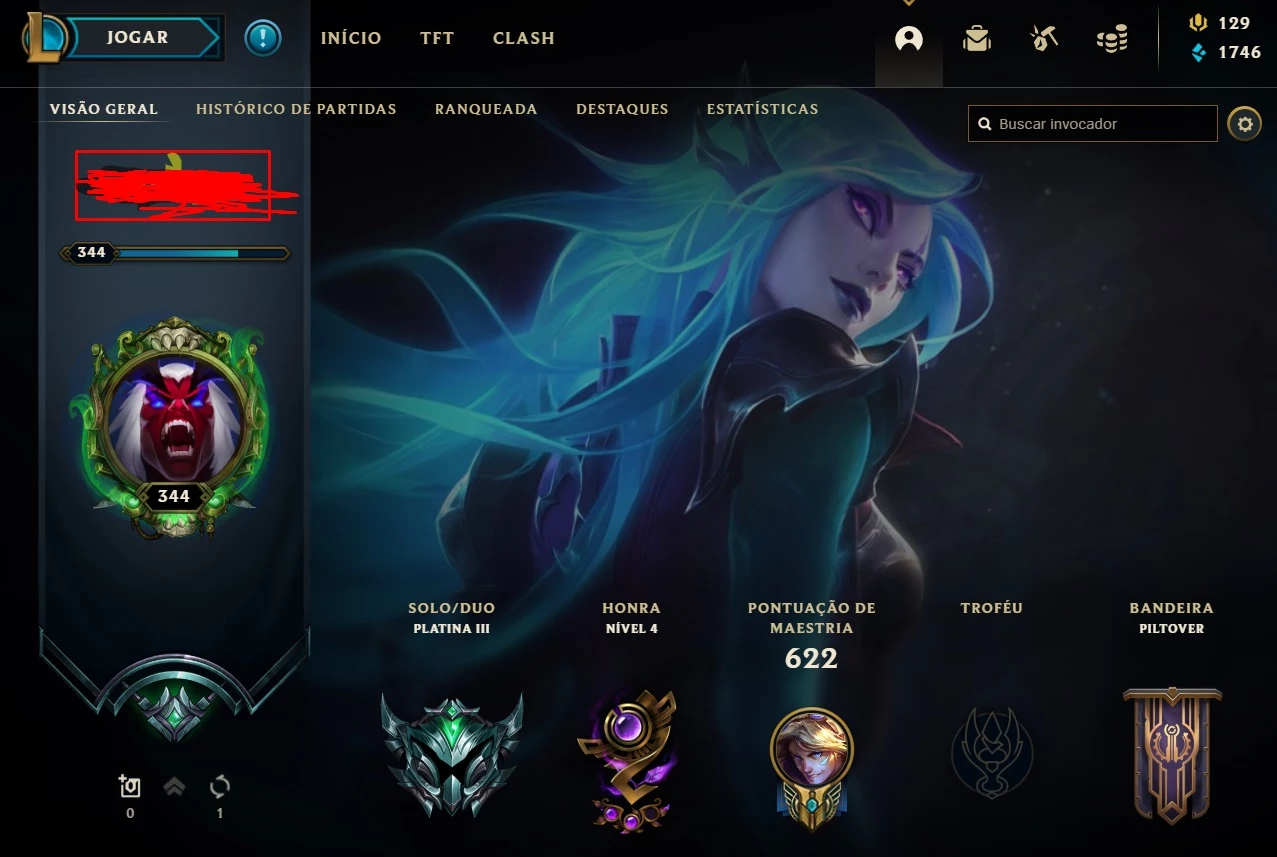This screenshot has width=1277, height=857.
Task: Click the Buscar invocador search field
Action: coord(1092,124)
